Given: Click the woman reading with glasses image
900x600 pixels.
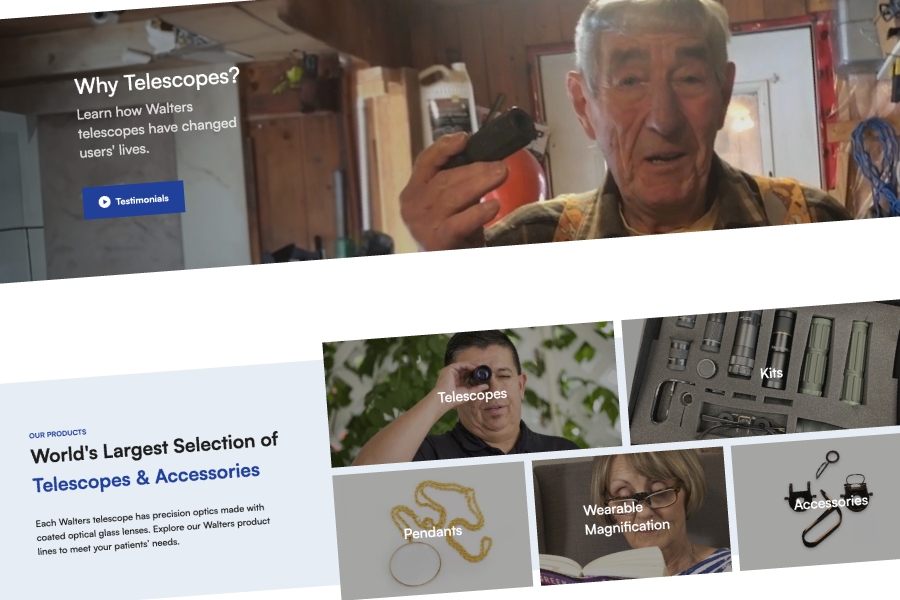Looking at the screenshot, I should (631, 516).
